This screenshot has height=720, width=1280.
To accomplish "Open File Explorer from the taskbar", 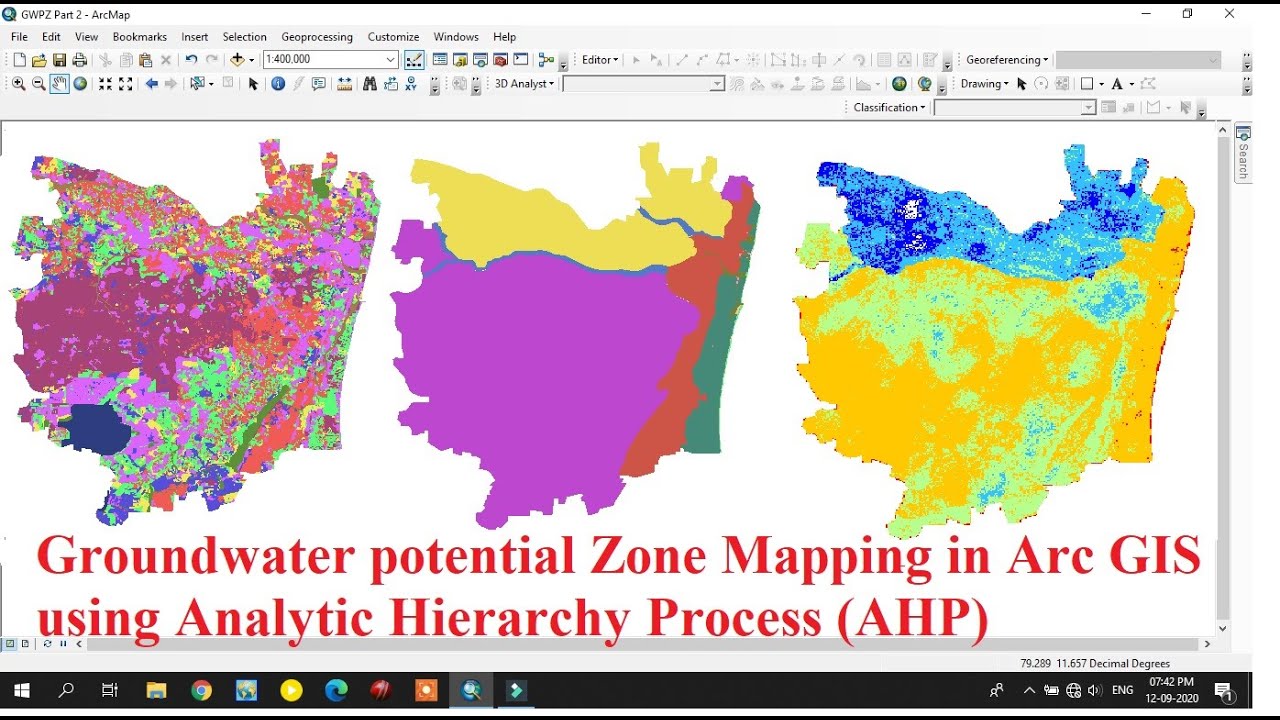I will pos(156,690).
